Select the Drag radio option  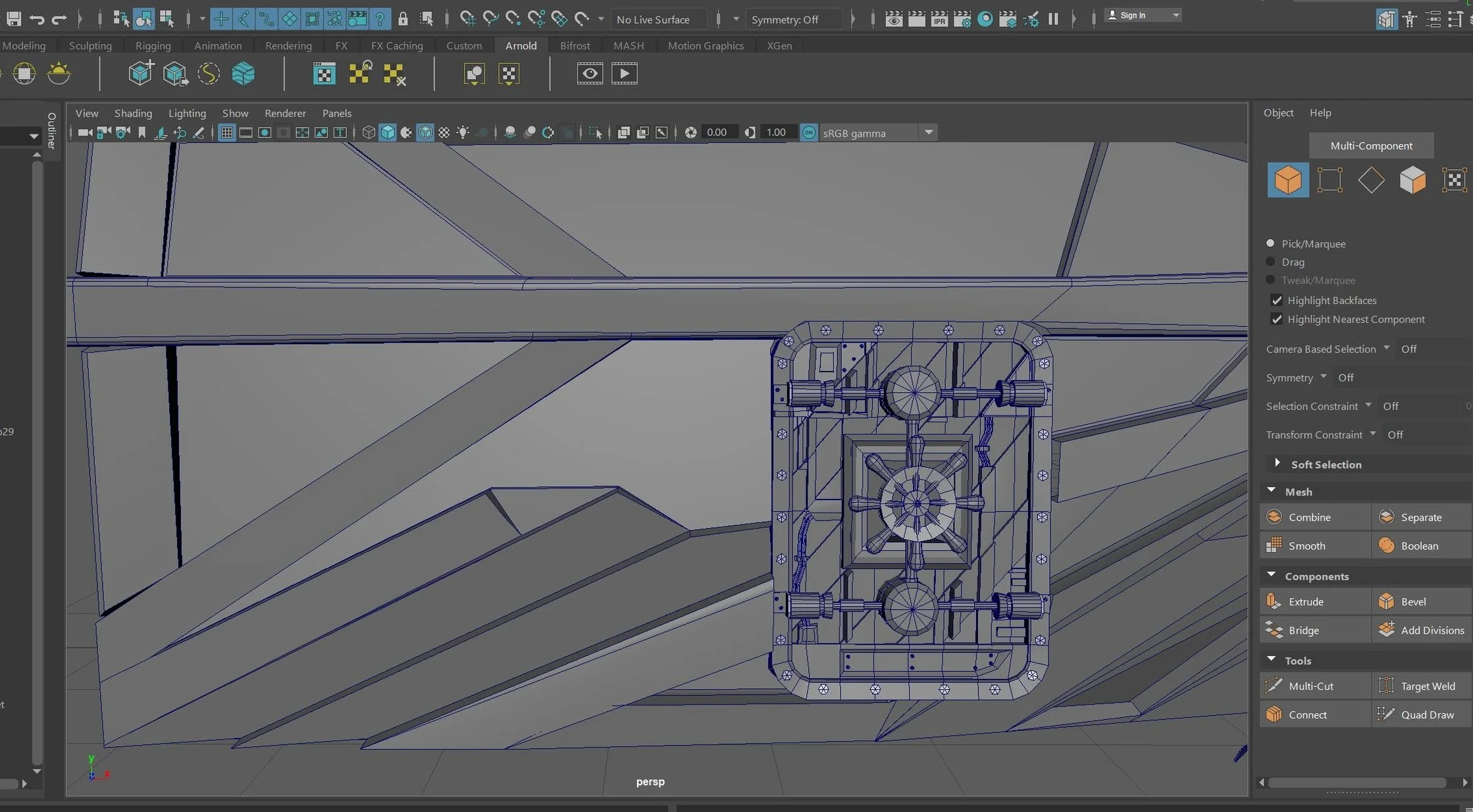(x=1271, y=262)
